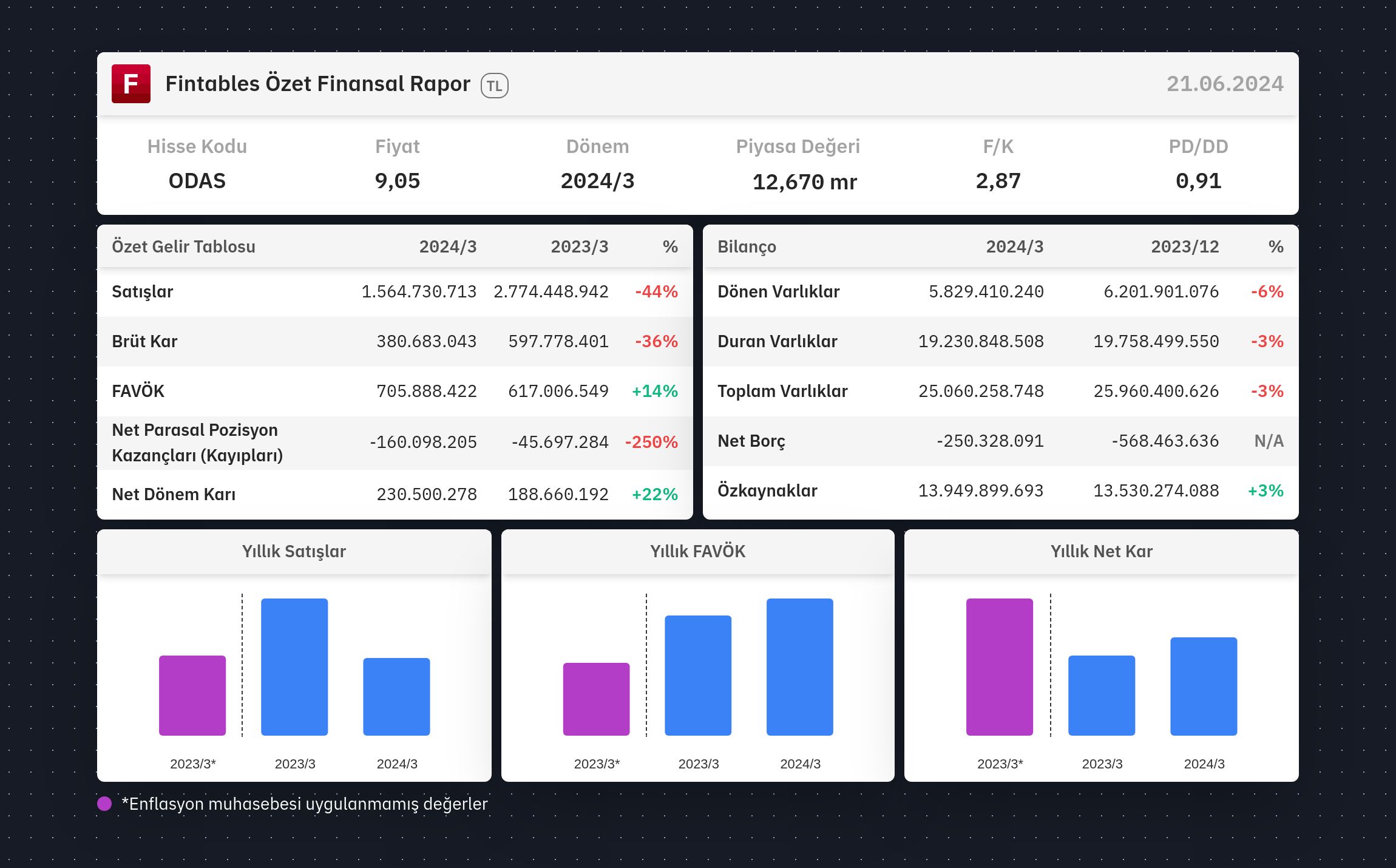Click the stock code ODAS
This screenshot has height=868, width=1396.
[x=197, y=181]
